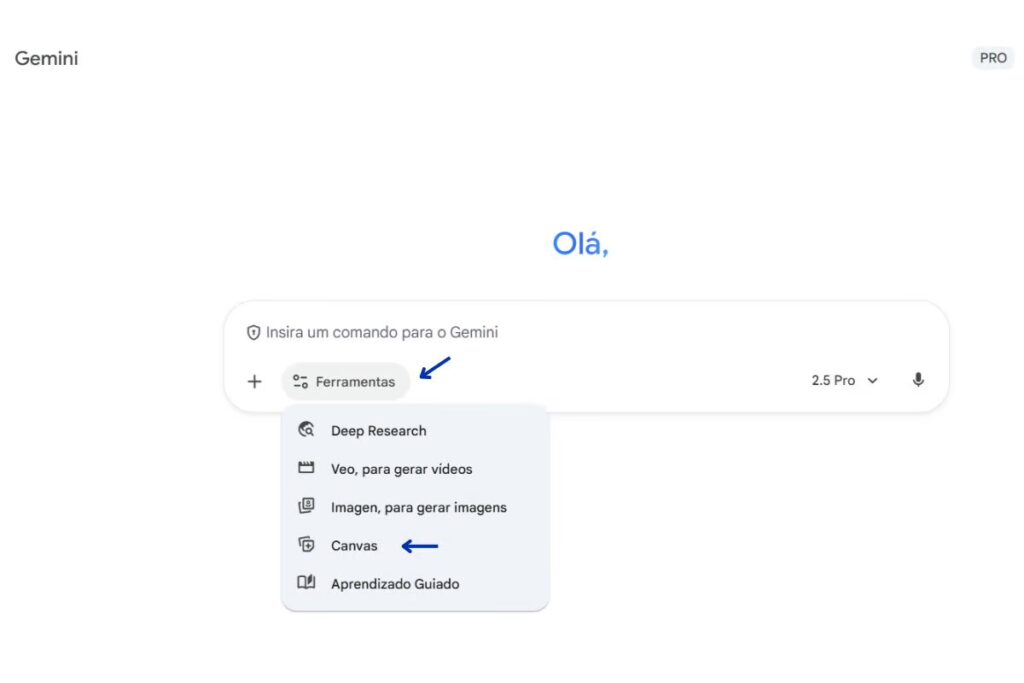Viewport: 1024px width, 683px height.
Task: Click the microphone icon for voice input
Action: (918, 380)
